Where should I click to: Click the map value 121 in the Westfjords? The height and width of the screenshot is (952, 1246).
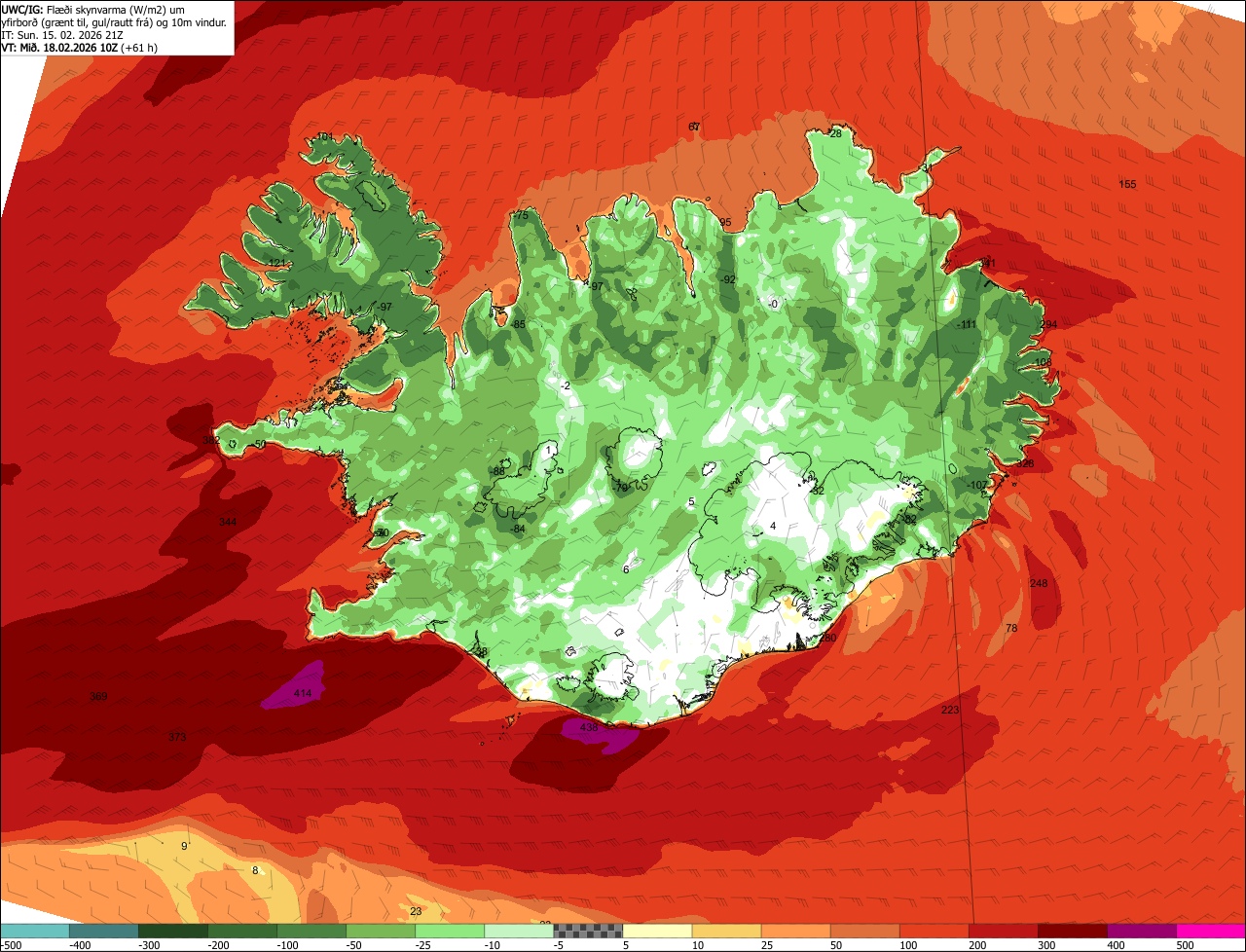click(x=276, y=264)
